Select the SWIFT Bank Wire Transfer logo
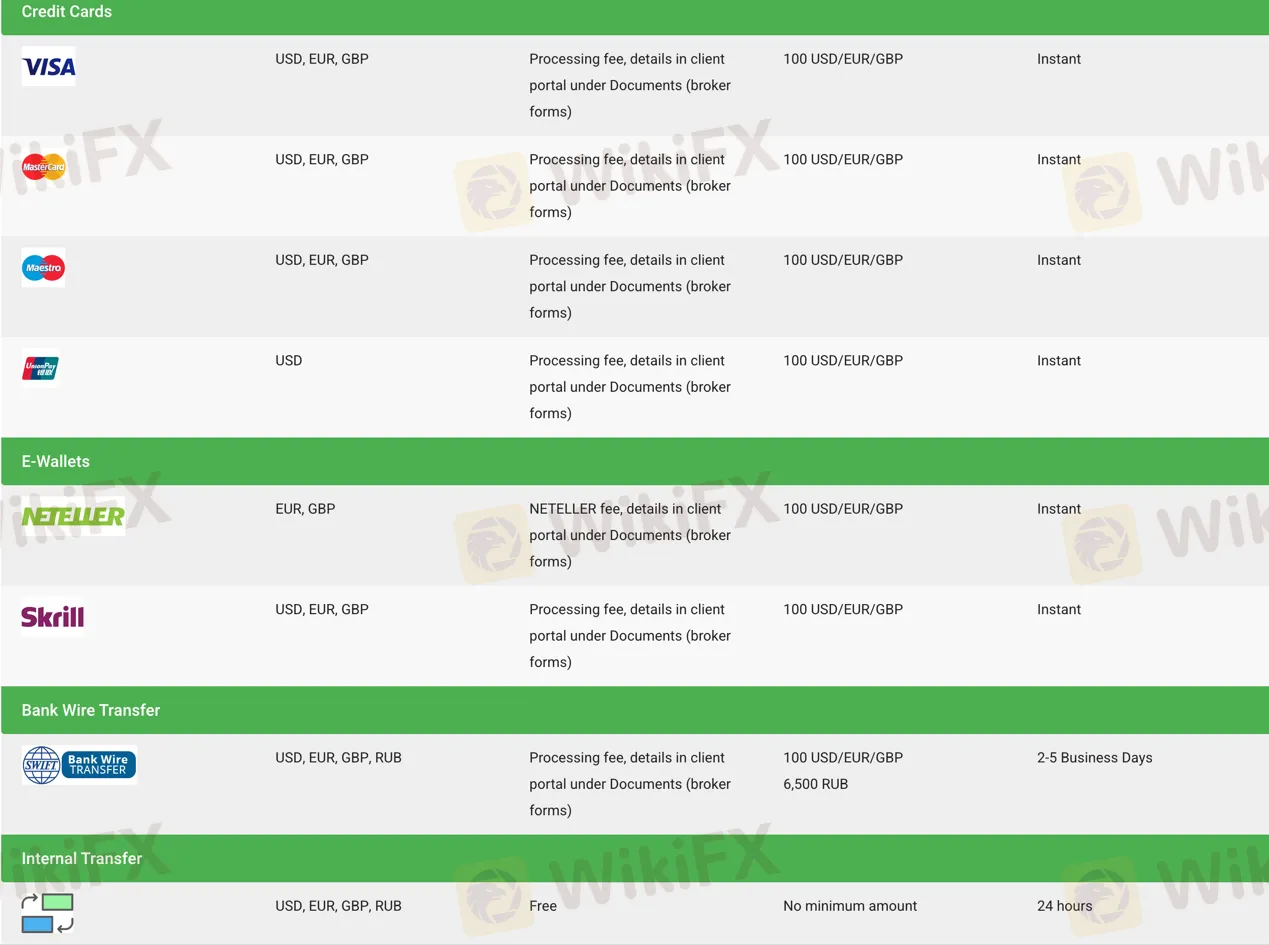The height and width of the screenshot is (945, 1269). [x=79, y=765]
